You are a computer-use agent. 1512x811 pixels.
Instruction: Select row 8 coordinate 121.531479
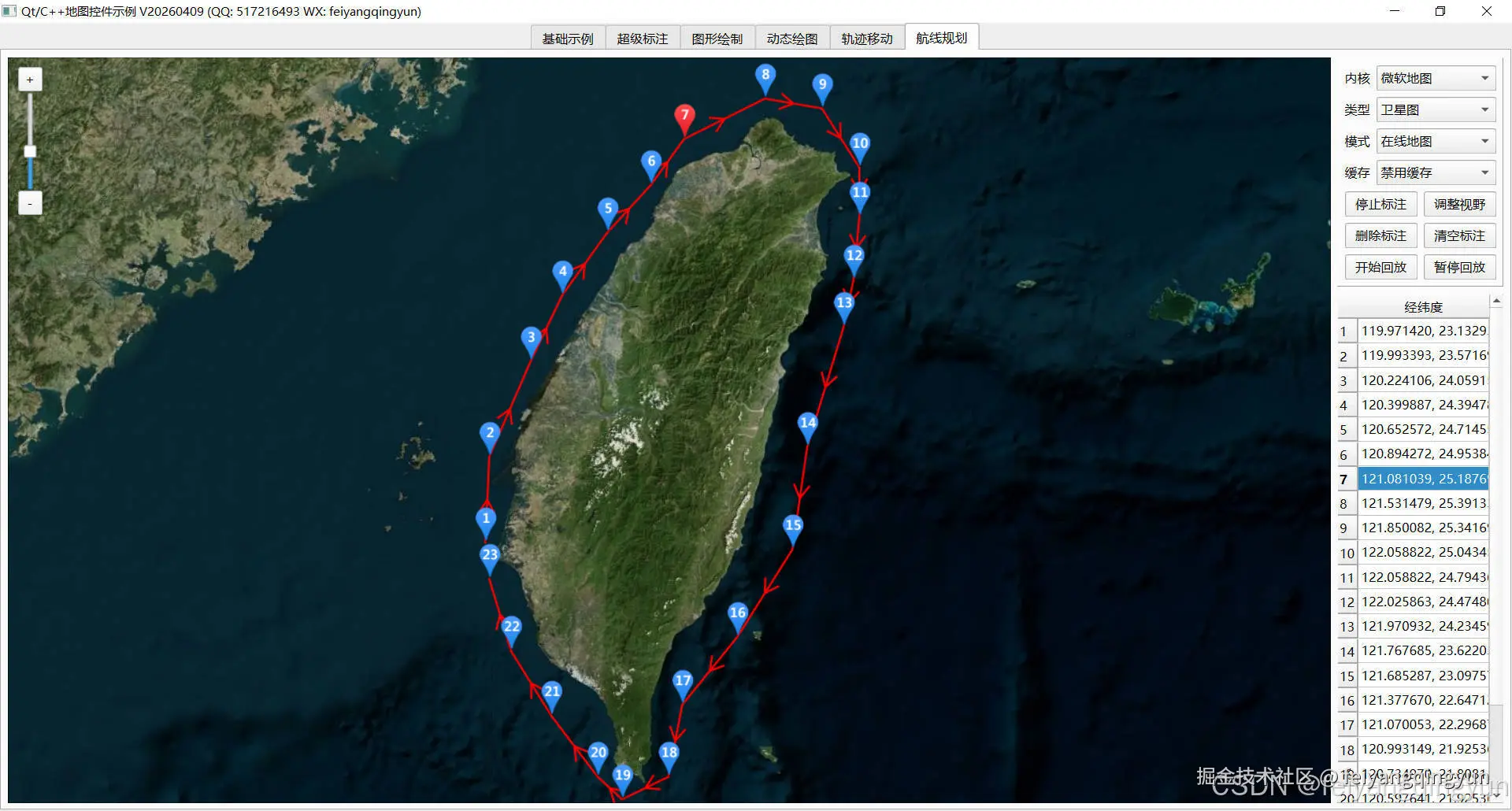click(x=1424, y=503)
